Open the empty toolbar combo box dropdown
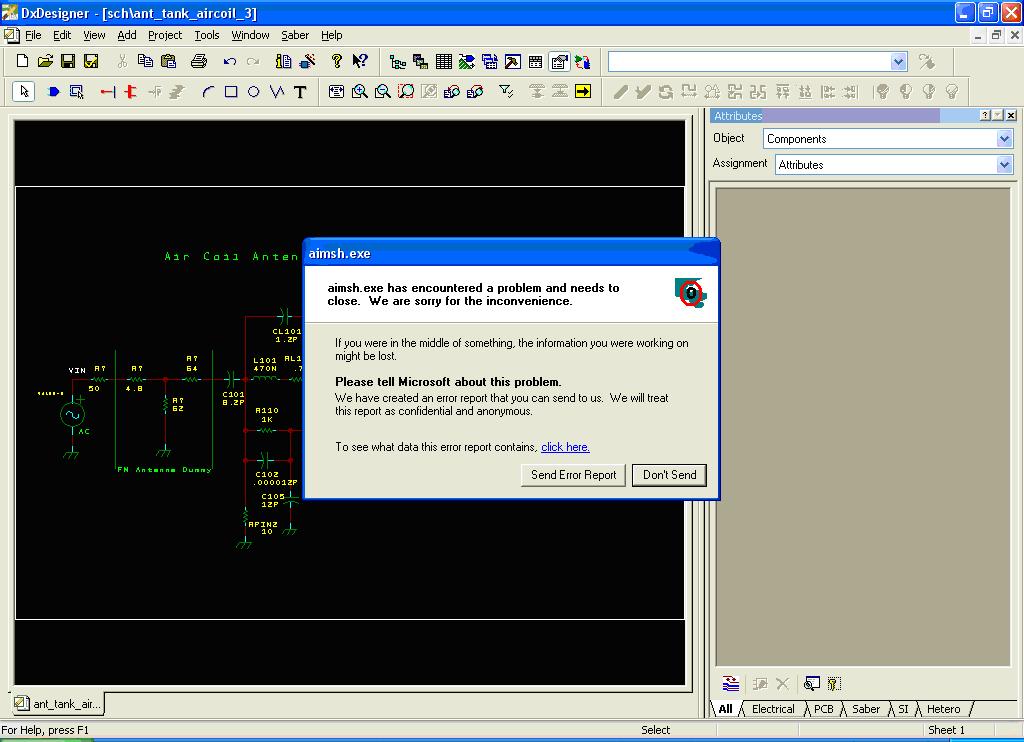Viewport: 1024px width, 742px height. pyautogui.click(x=897, y=62)
